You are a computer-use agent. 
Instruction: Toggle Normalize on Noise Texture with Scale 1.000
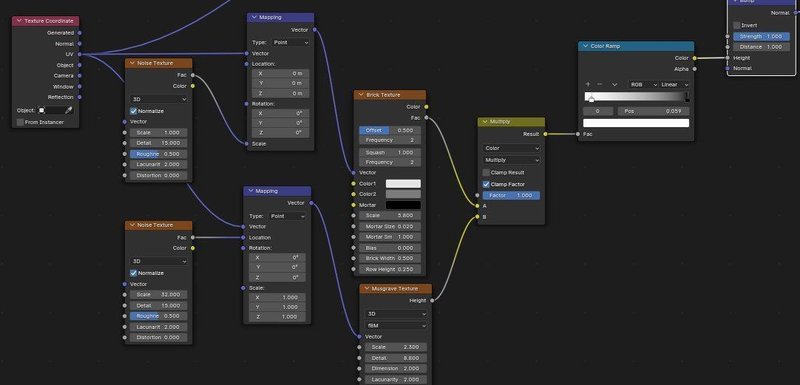pos(134,111)
